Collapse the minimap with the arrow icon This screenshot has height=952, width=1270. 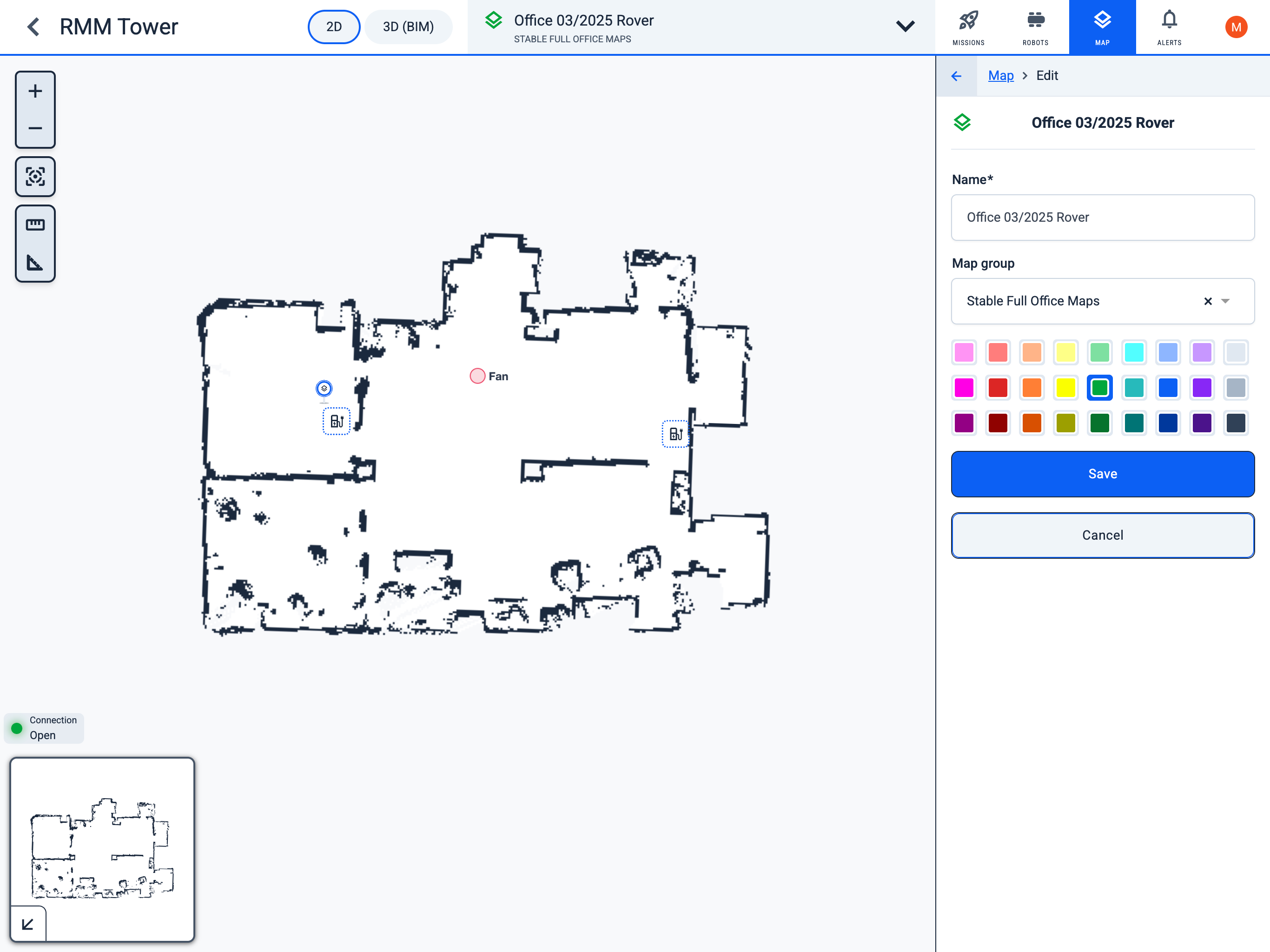pos(27,924)
